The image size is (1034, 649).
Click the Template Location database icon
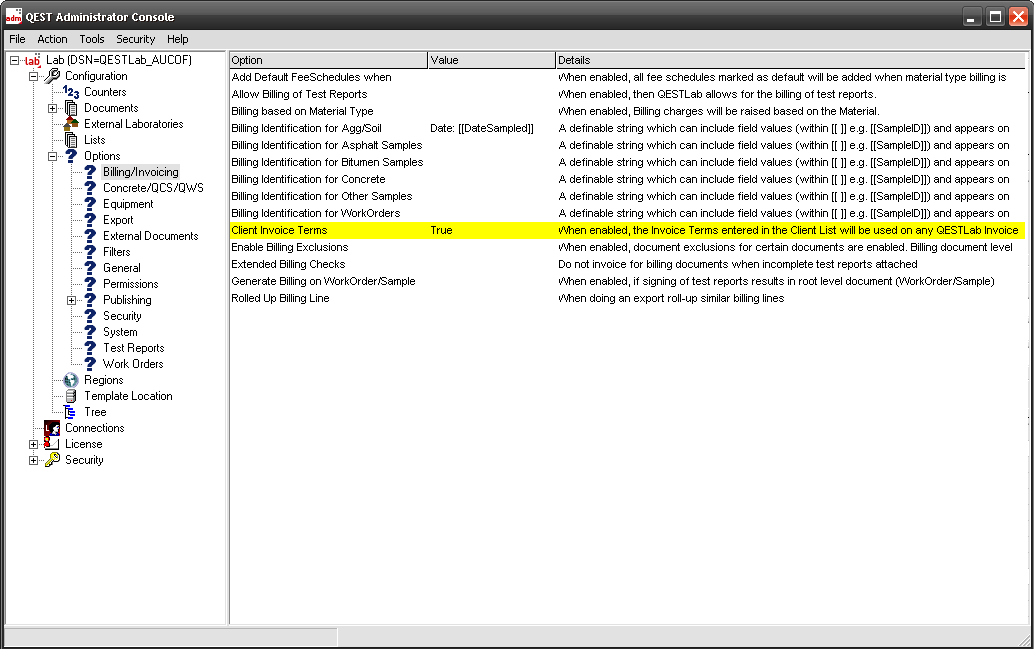tap(71, 396)
